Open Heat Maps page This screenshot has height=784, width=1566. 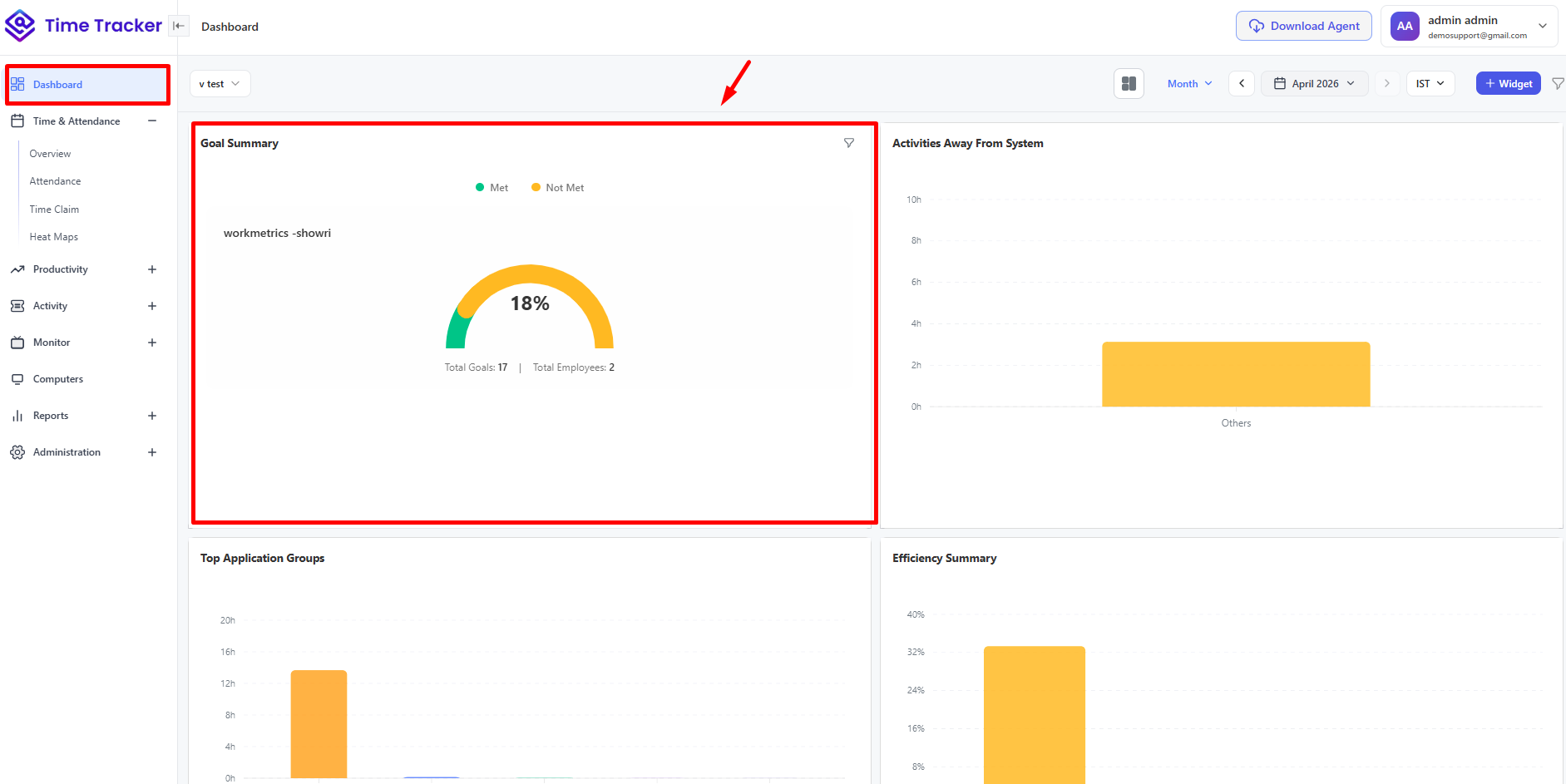(53, 237)
